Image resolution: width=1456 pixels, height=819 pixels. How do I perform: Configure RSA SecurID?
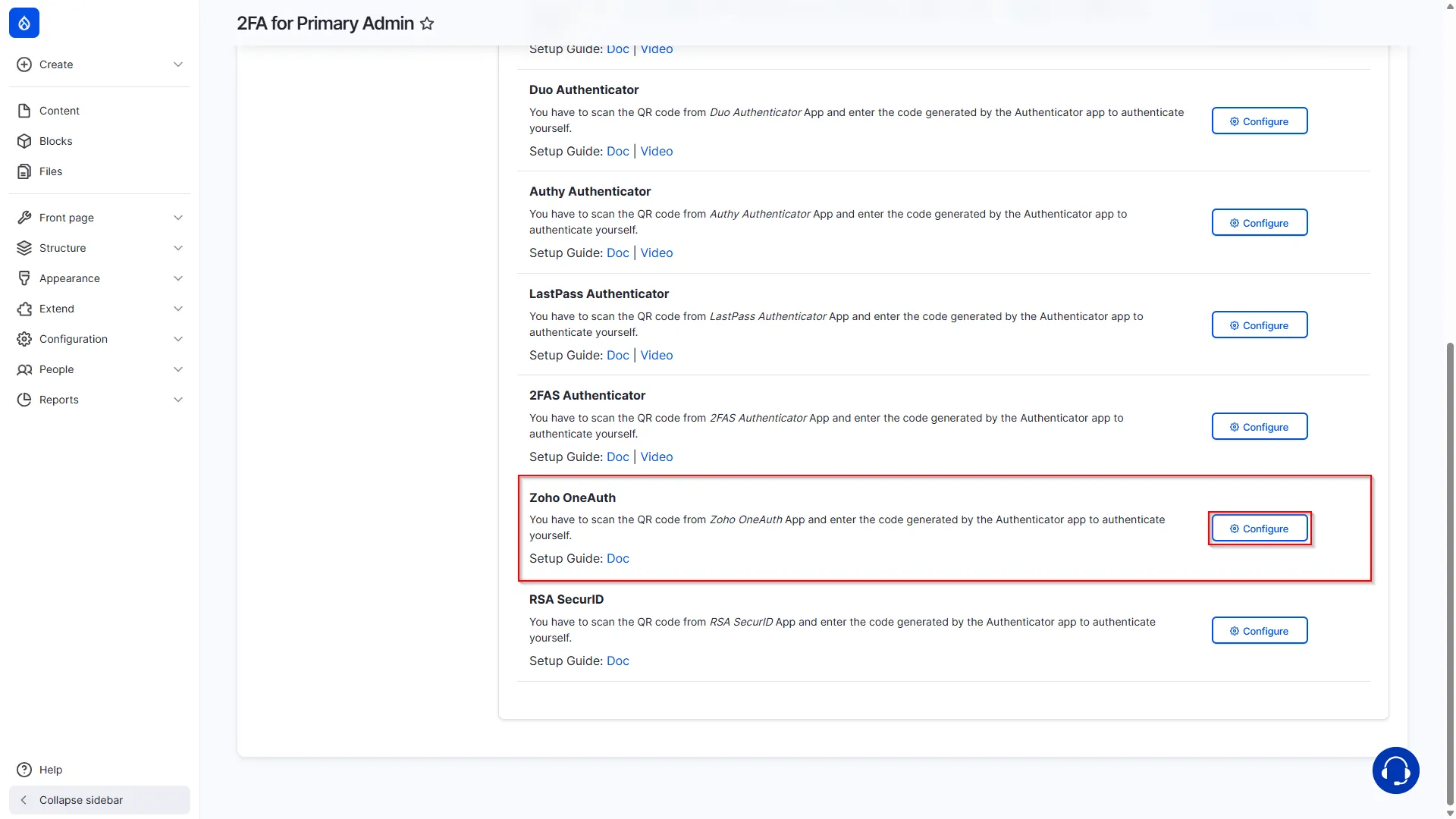pyautogui.click(x=1259, y=631)
